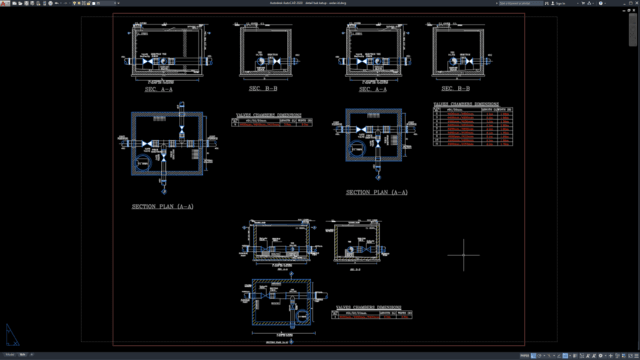Expand the Help dropdown arrow
This screenshot has height=360, width=640.
pos(605,3)
